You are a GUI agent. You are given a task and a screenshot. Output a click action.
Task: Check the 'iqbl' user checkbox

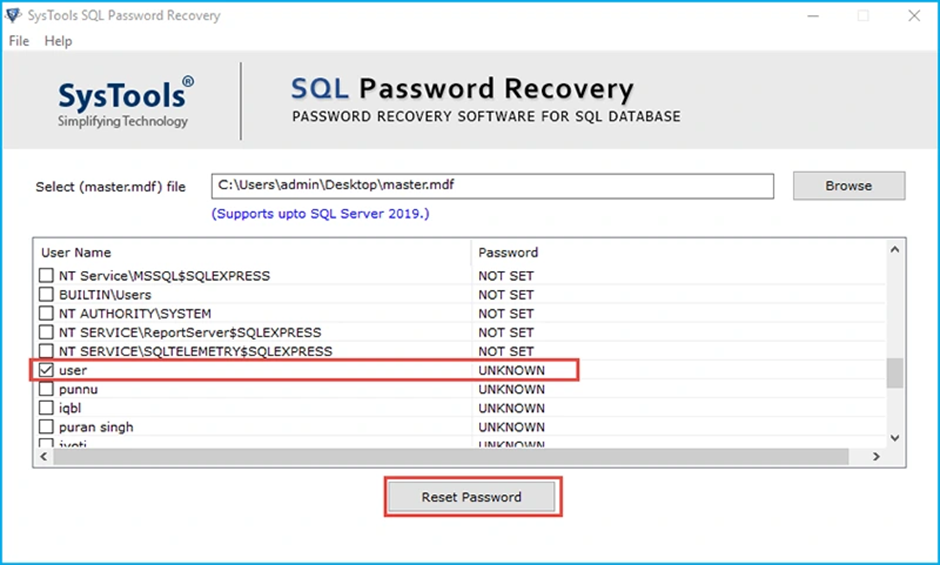tap(46, 408)
